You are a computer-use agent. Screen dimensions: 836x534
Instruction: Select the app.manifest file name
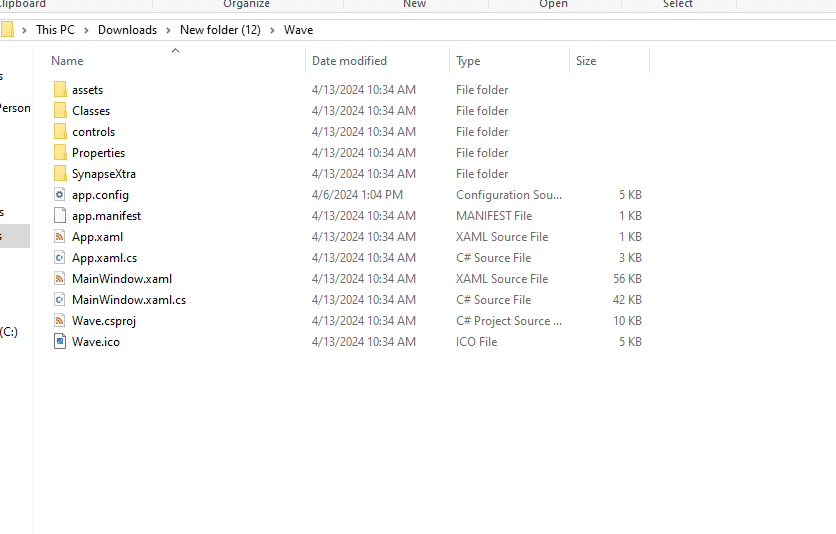coord(107,216)
